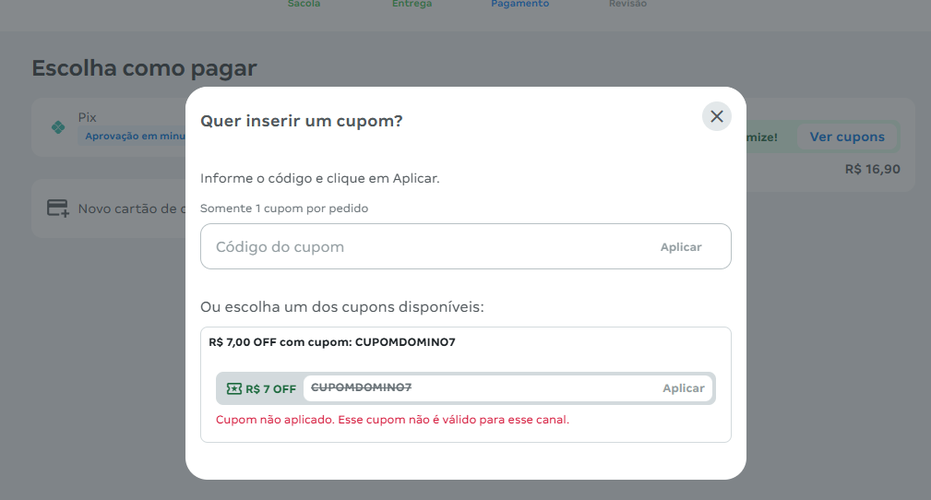931x500 pixels.
Task: Select the Pix diamond icon
Action: coord(58,127)
